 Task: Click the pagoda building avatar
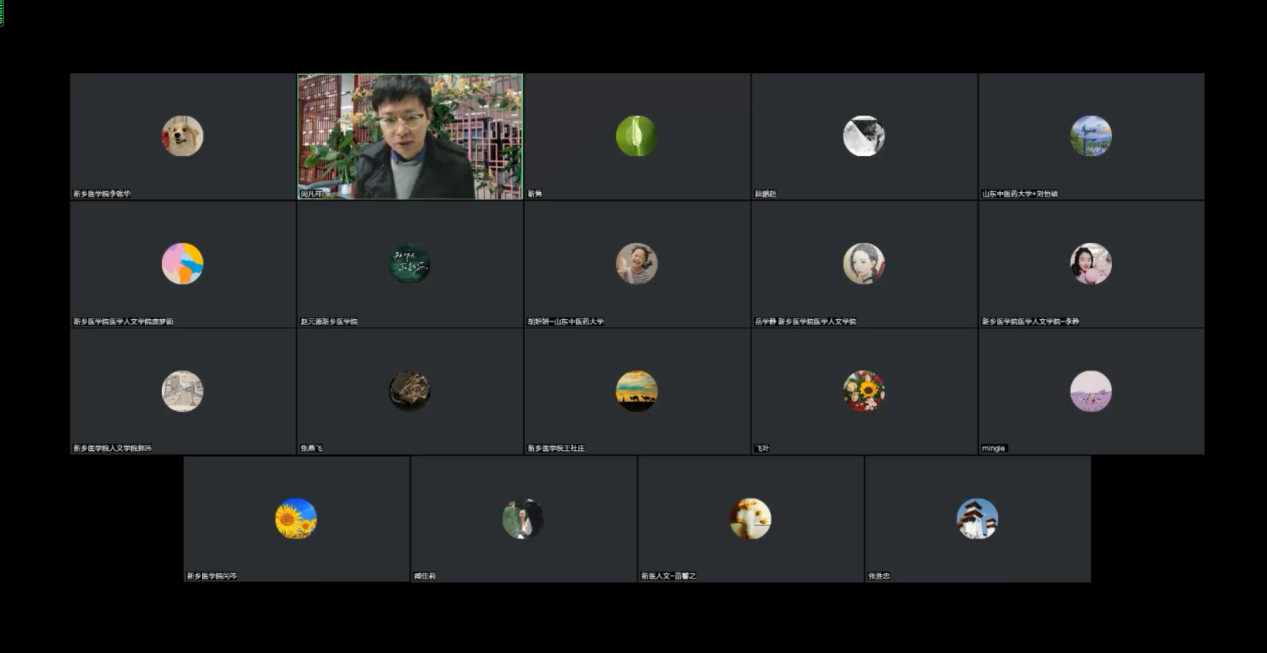pyautogui.click(x=977, y=519)
